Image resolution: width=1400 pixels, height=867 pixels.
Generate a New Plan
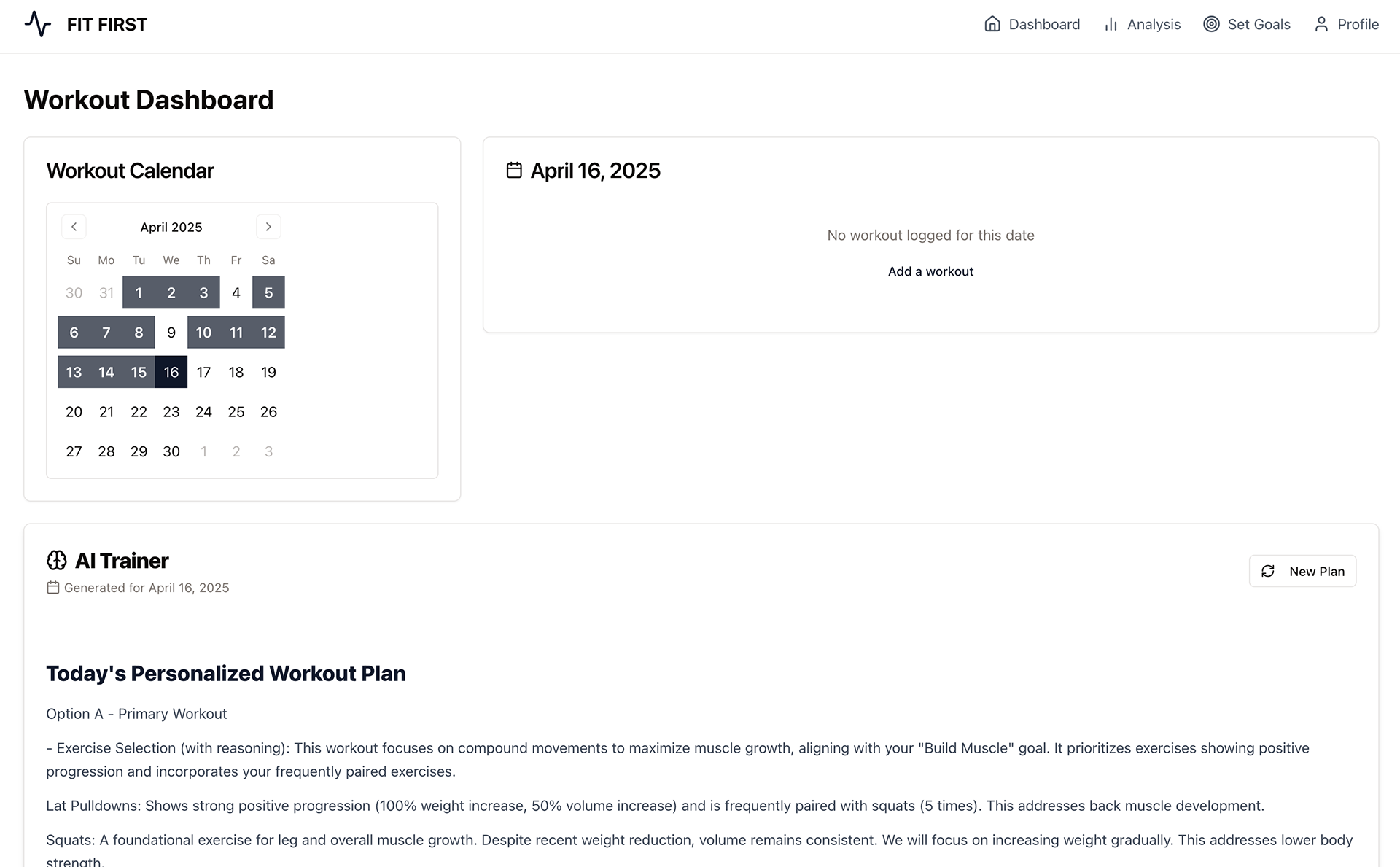1302,571
